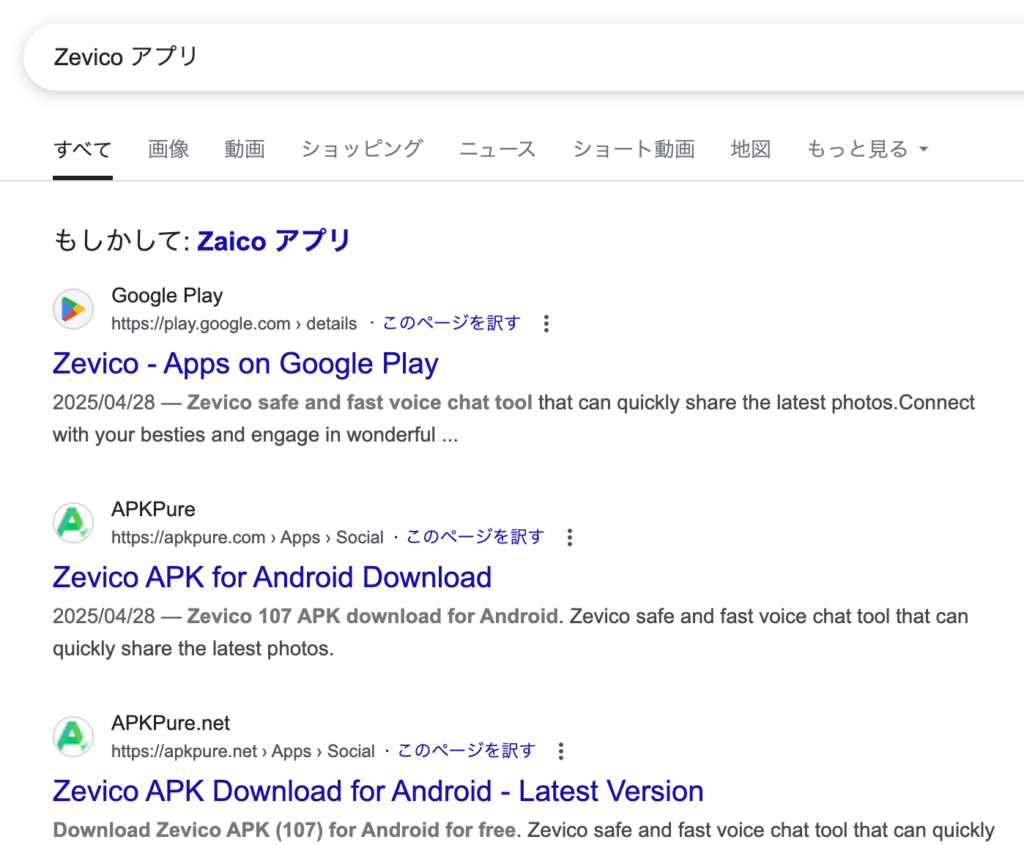Open three-dot menu for apkpure.com result
The width and height of the screenshot is (1024, 845).
click(569, 537)
